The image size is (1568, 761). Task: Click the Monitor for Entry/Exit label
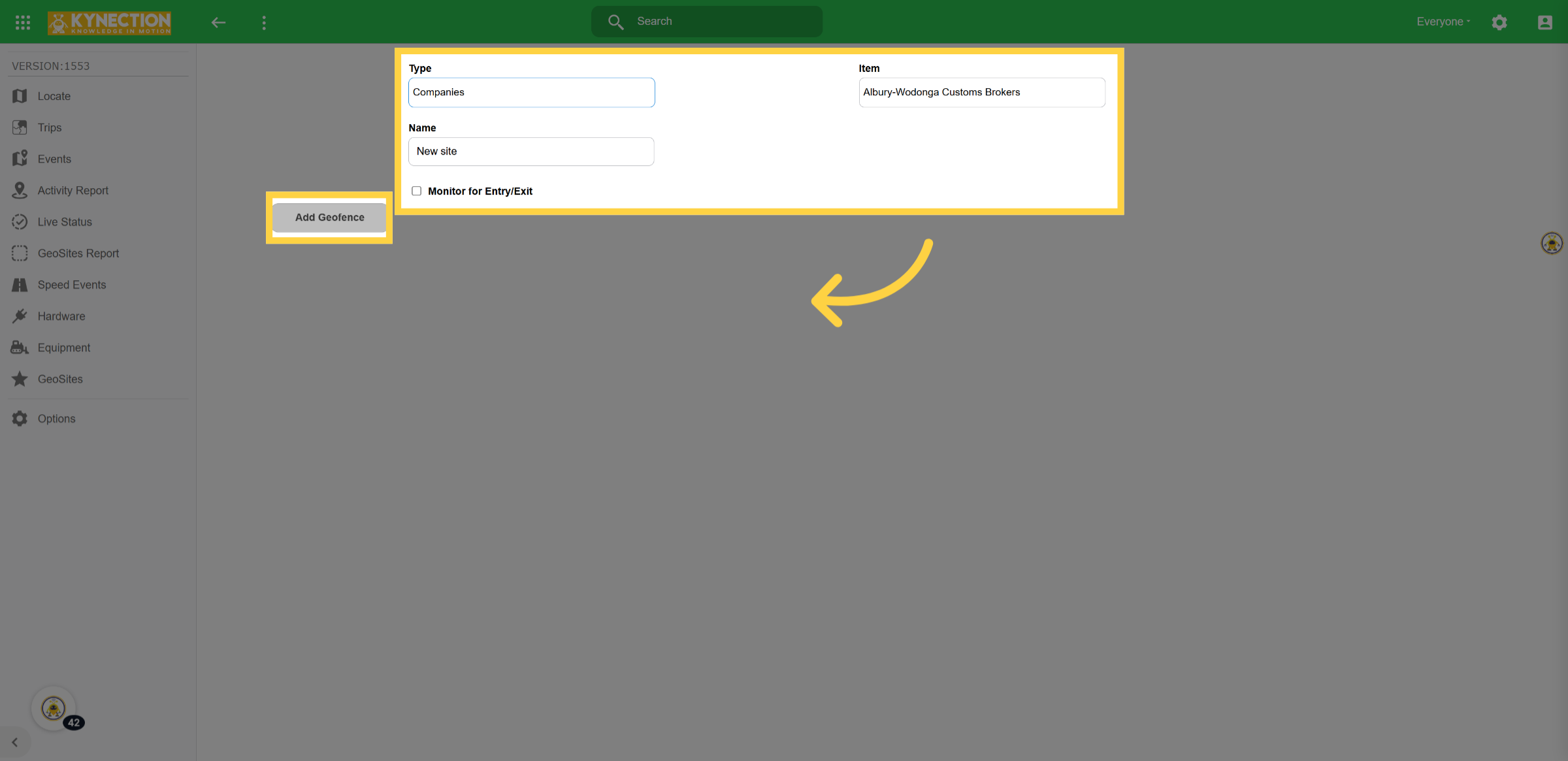[x=480, y=191]
